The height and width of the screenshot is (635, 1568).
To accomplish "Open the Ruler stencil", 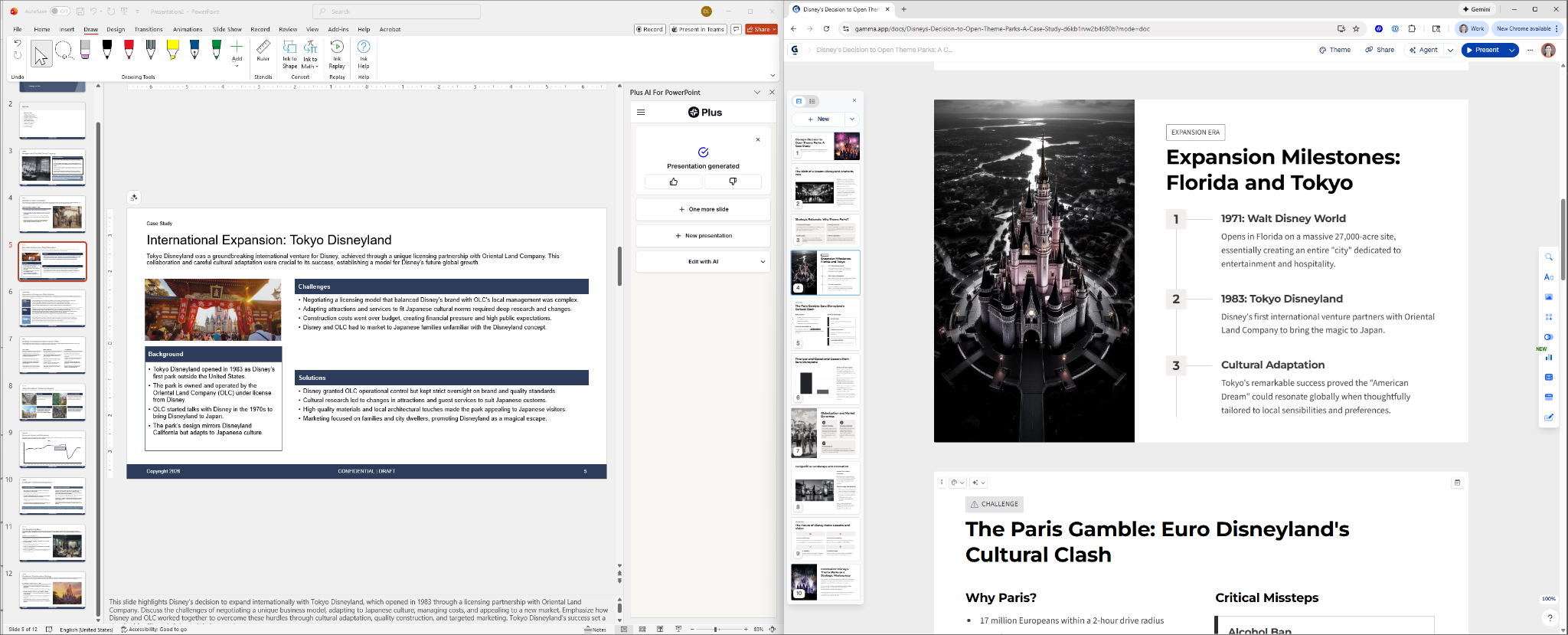I will [x=263, y=51].
